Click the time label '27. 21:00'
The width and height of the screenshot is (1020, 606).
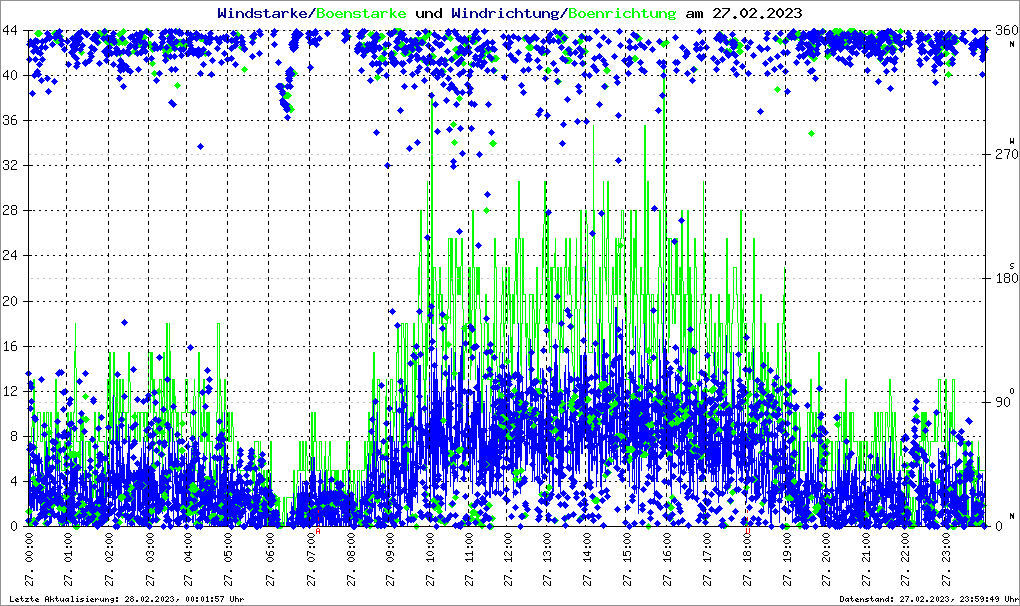(x=866, y=560)
